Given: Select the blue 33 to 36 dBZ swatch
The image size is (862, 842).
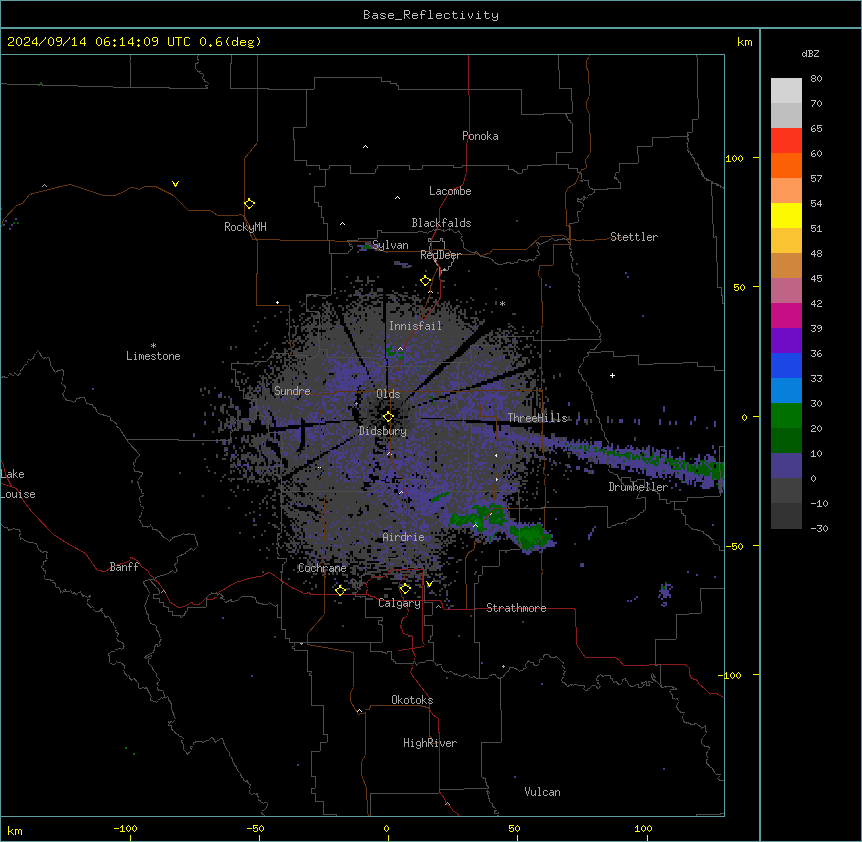Looking at the screenshot, I should pos(786,365).
